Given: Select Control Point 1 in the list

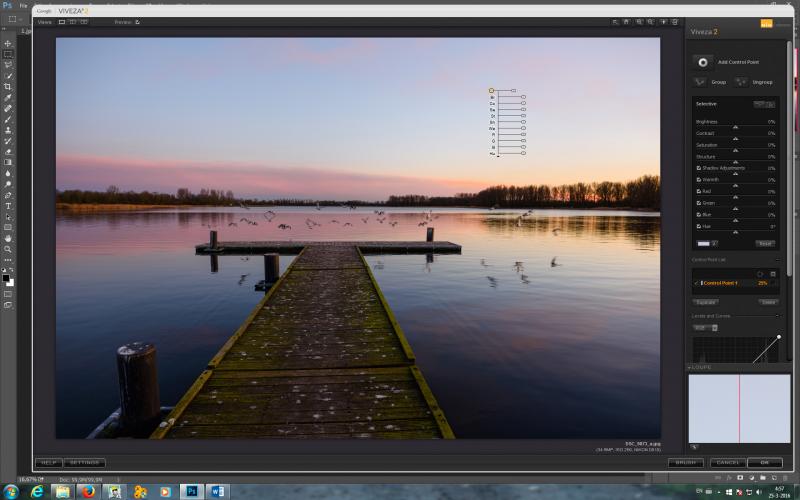Looking at the screenshot, I should click(x=735, y=283).
